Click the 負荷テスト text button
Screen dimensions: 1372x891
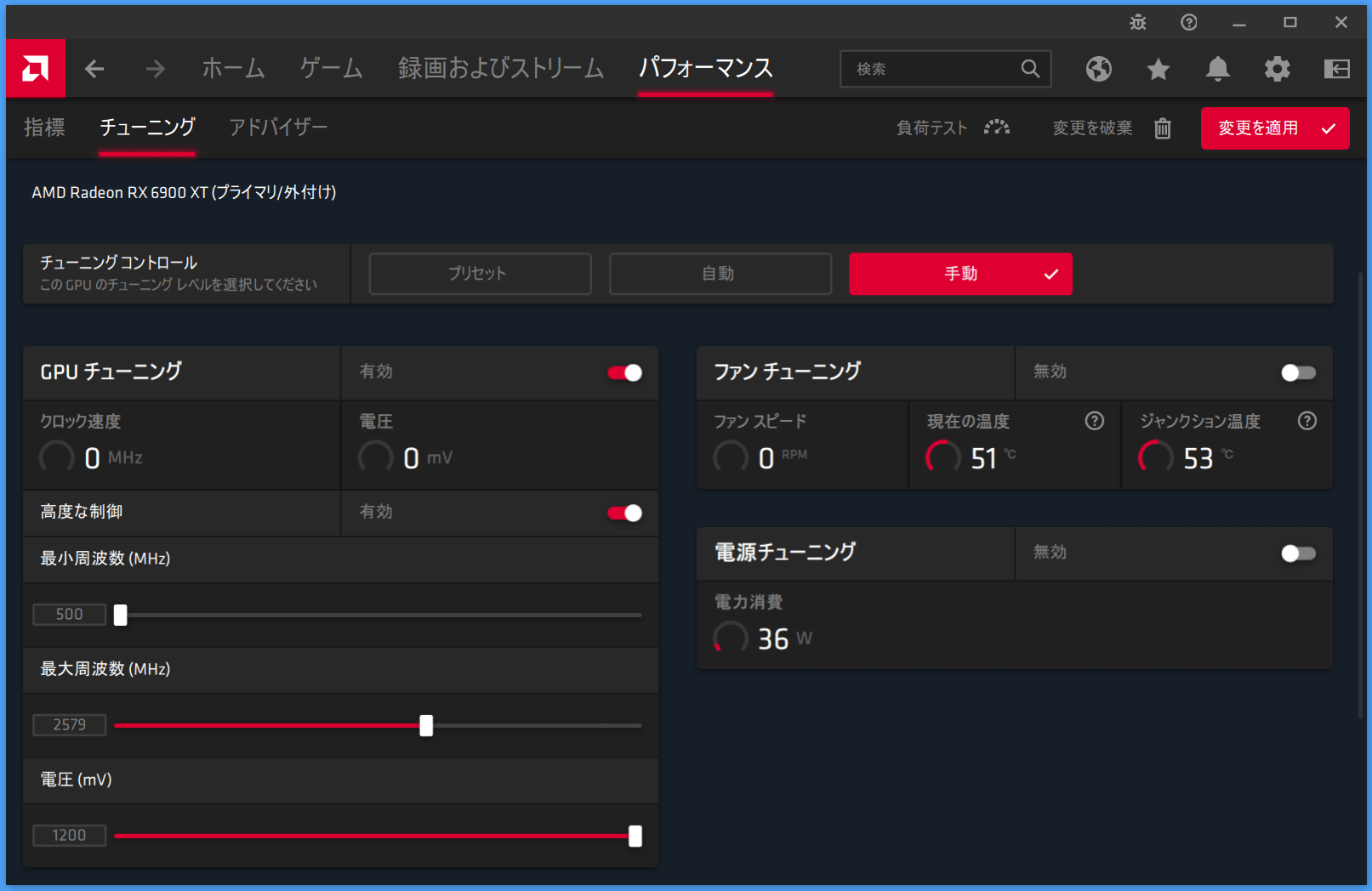pos(932,128)
